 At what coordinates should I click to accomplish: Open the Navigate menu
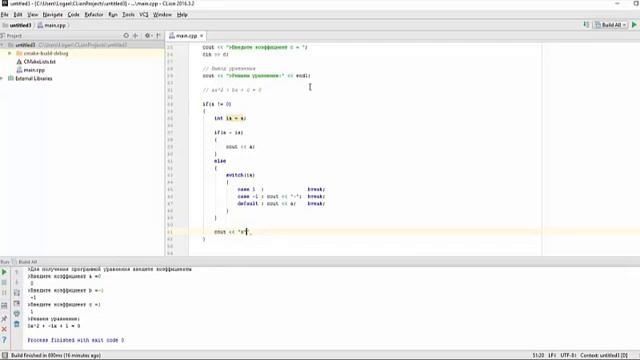53,15
